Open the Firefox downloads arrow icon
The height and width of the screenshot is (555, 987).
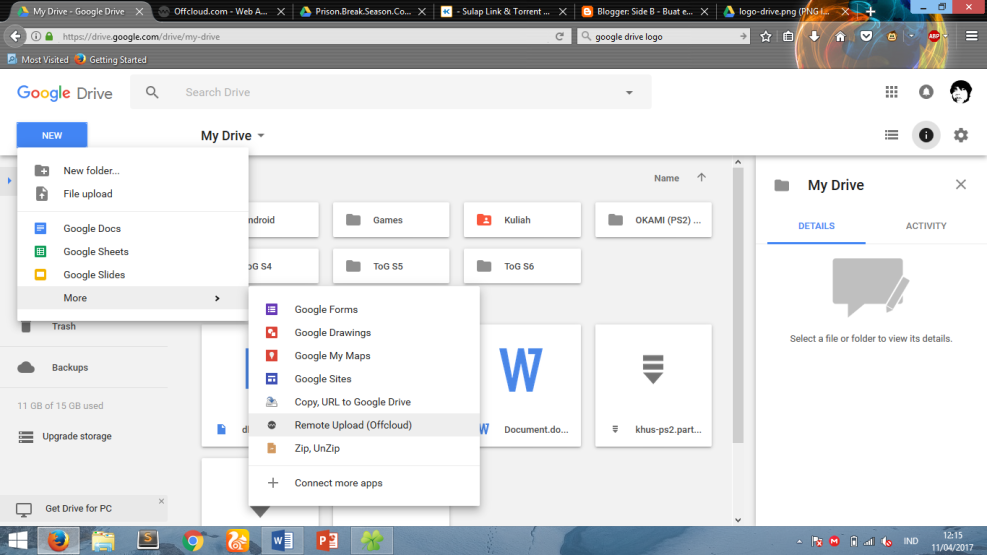click(x=814, y=36)
